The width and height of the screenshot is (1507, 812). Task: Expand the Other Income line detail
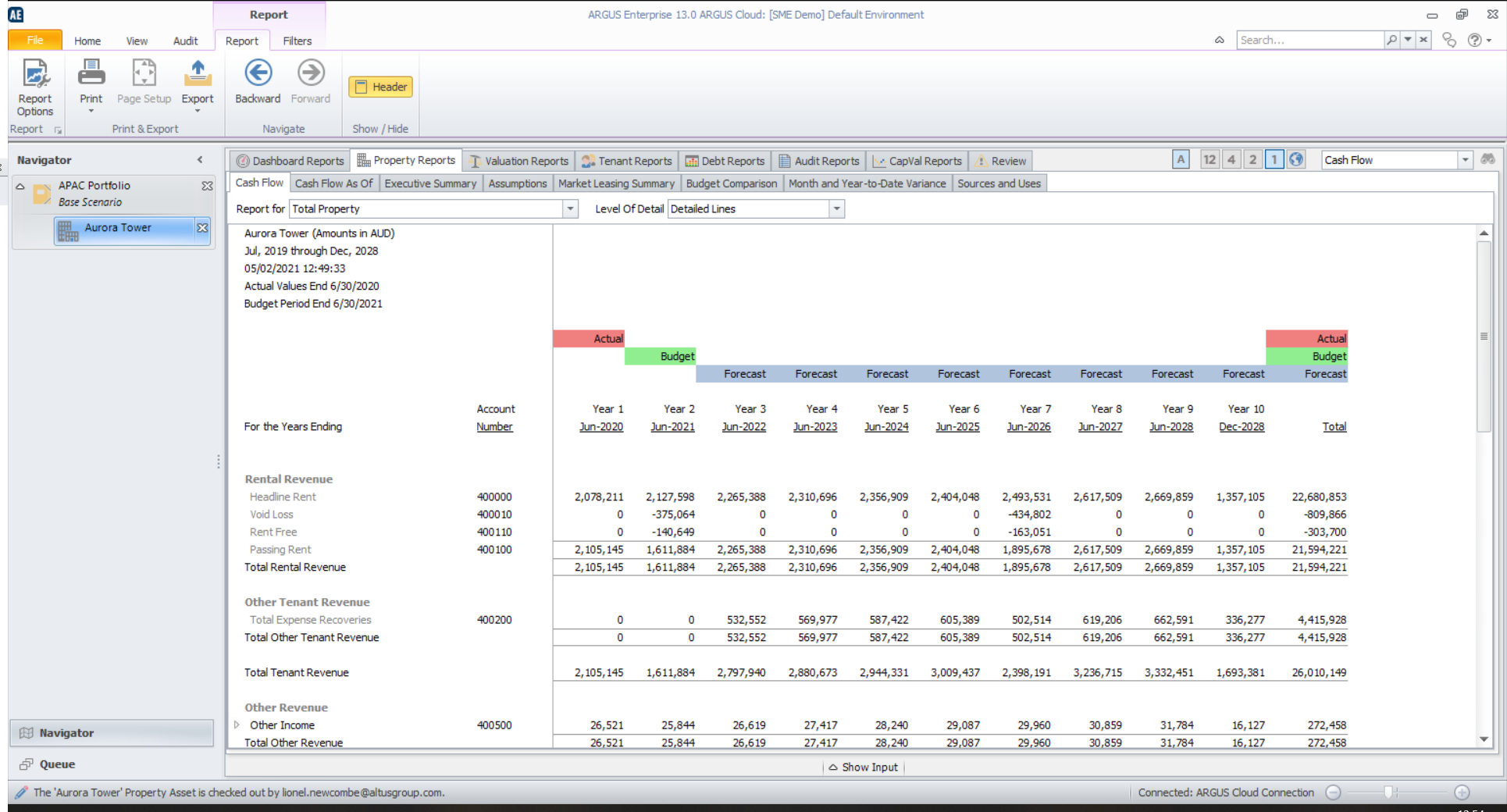[237, 725]
